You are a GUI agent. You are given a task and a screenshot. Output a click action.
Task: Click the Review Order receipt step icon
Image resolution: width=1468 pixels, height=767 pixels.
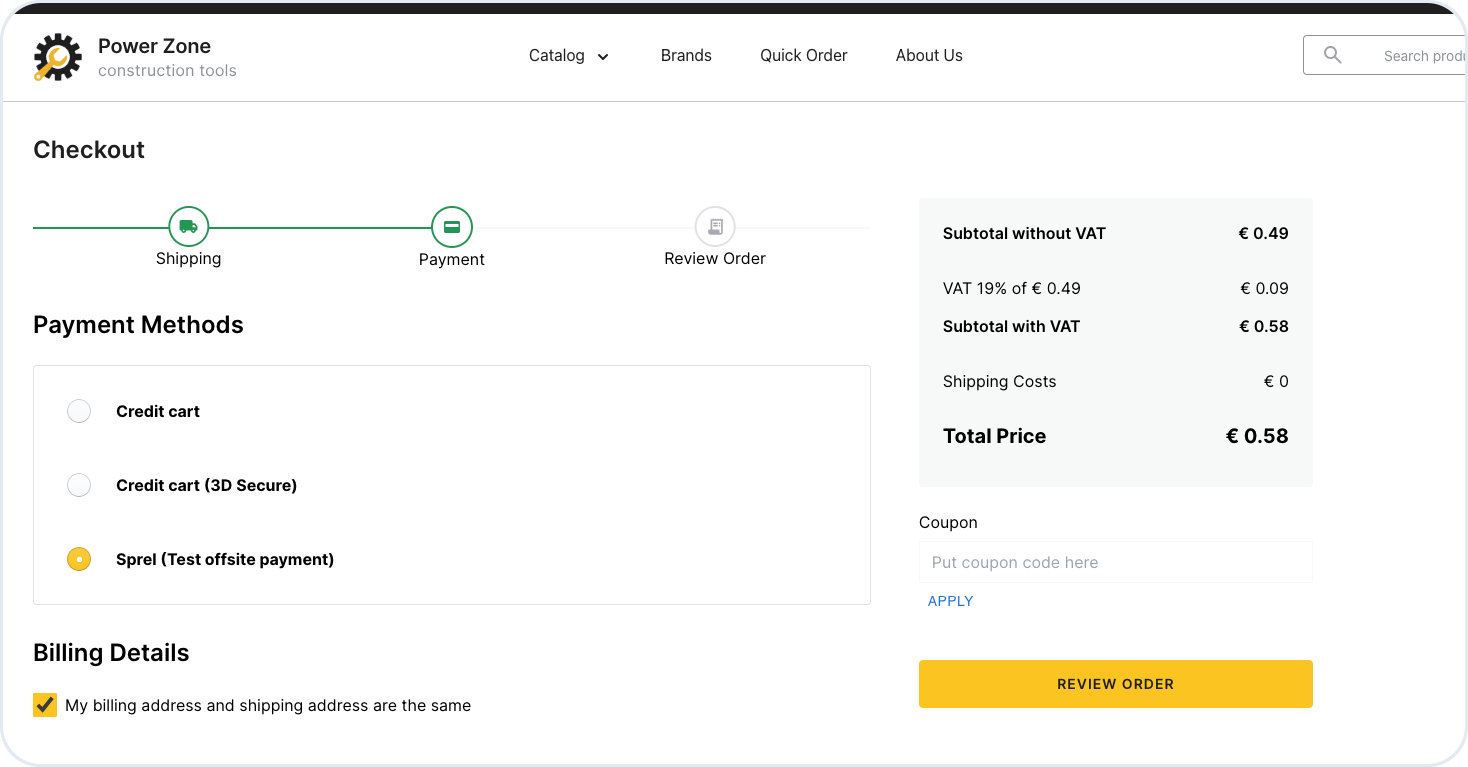click(x=715, y=227)
